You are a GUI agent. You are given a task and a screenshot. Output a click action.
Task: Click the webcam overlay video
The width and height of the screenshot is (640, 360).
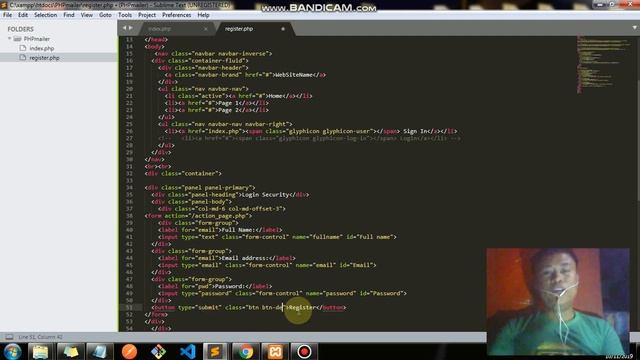(x=558, y=301)
